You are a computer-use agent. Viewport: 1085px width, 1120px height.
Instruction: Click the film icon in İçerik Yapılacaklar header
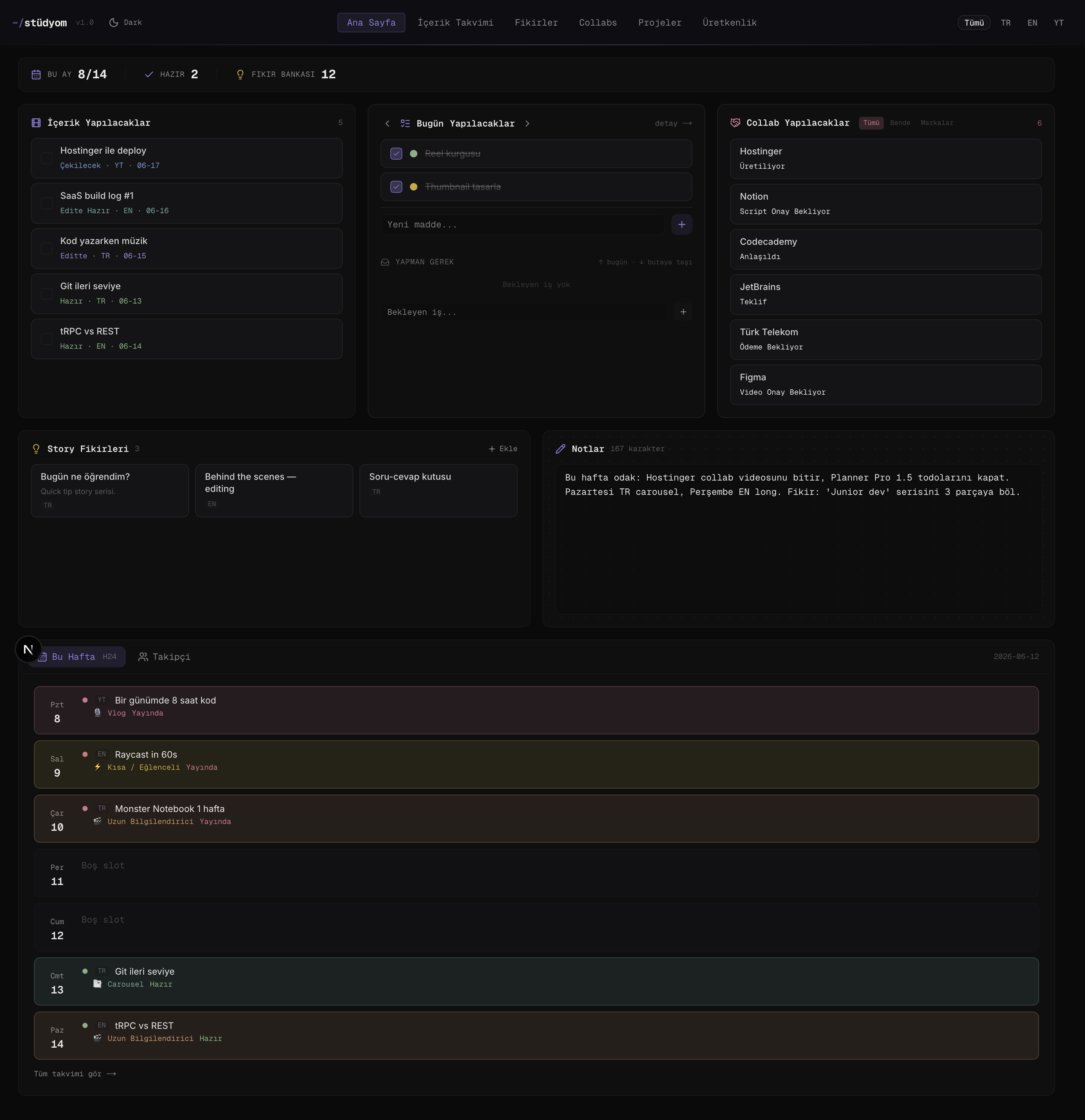36,123
